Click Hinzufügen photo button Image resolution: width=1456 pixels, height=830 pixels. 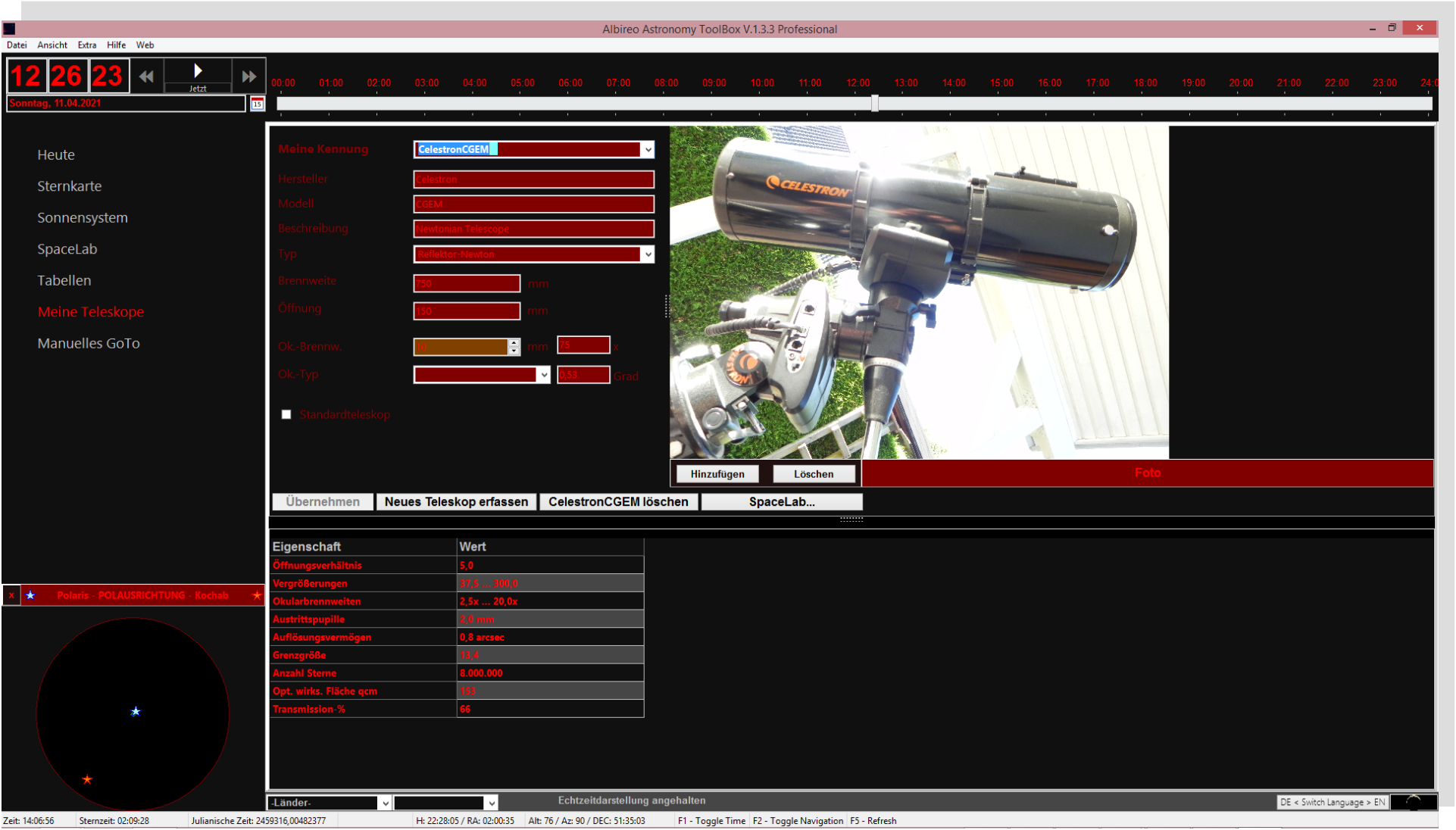click(x=717, y=474)
